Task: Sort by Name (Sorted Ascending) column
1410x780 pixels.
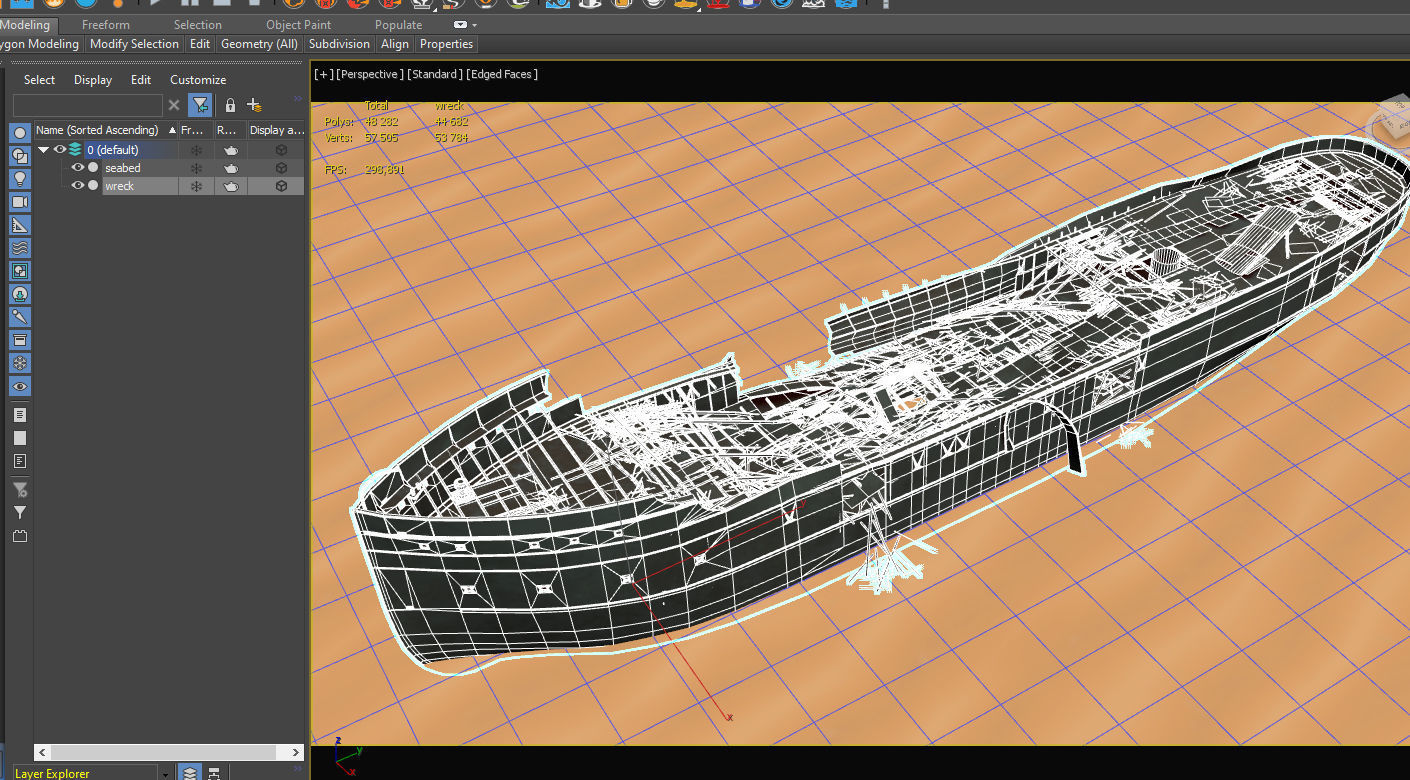Action: point(106,130)
